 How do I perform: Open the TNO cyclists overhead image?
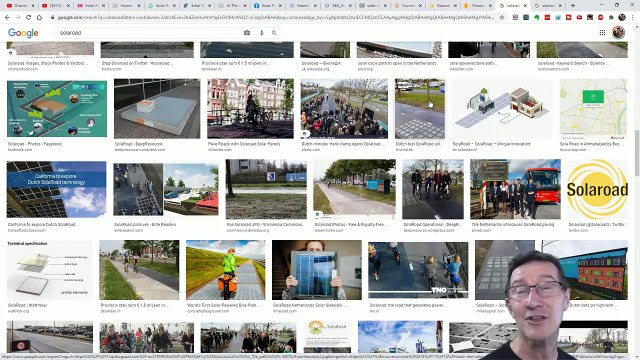point(418,270)
